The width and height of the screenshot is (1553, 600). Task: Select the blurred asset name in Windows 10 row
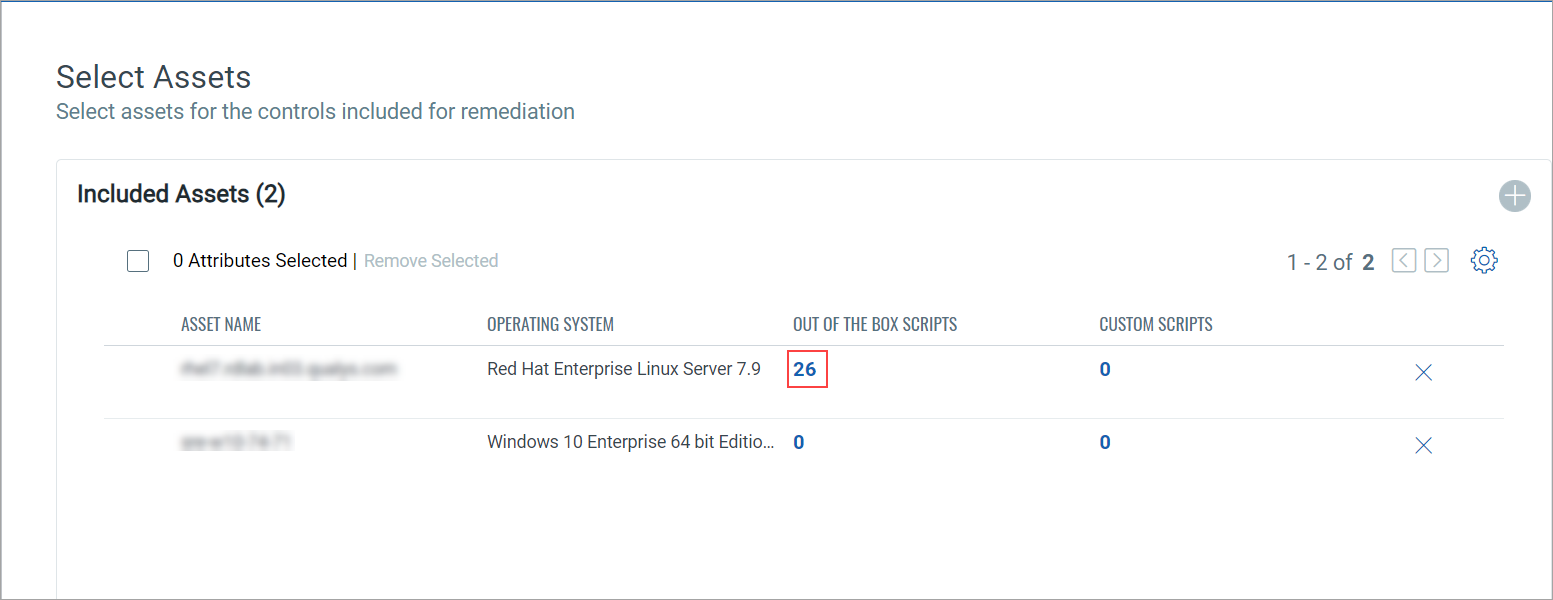point(236,443)
